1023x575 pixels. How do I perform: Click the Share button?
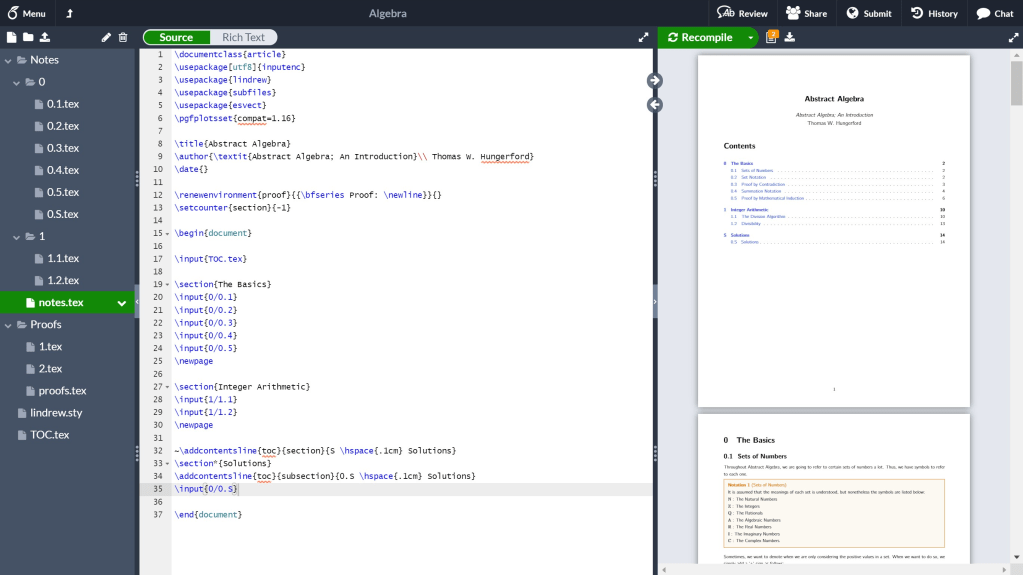click(x=806, y=13)
